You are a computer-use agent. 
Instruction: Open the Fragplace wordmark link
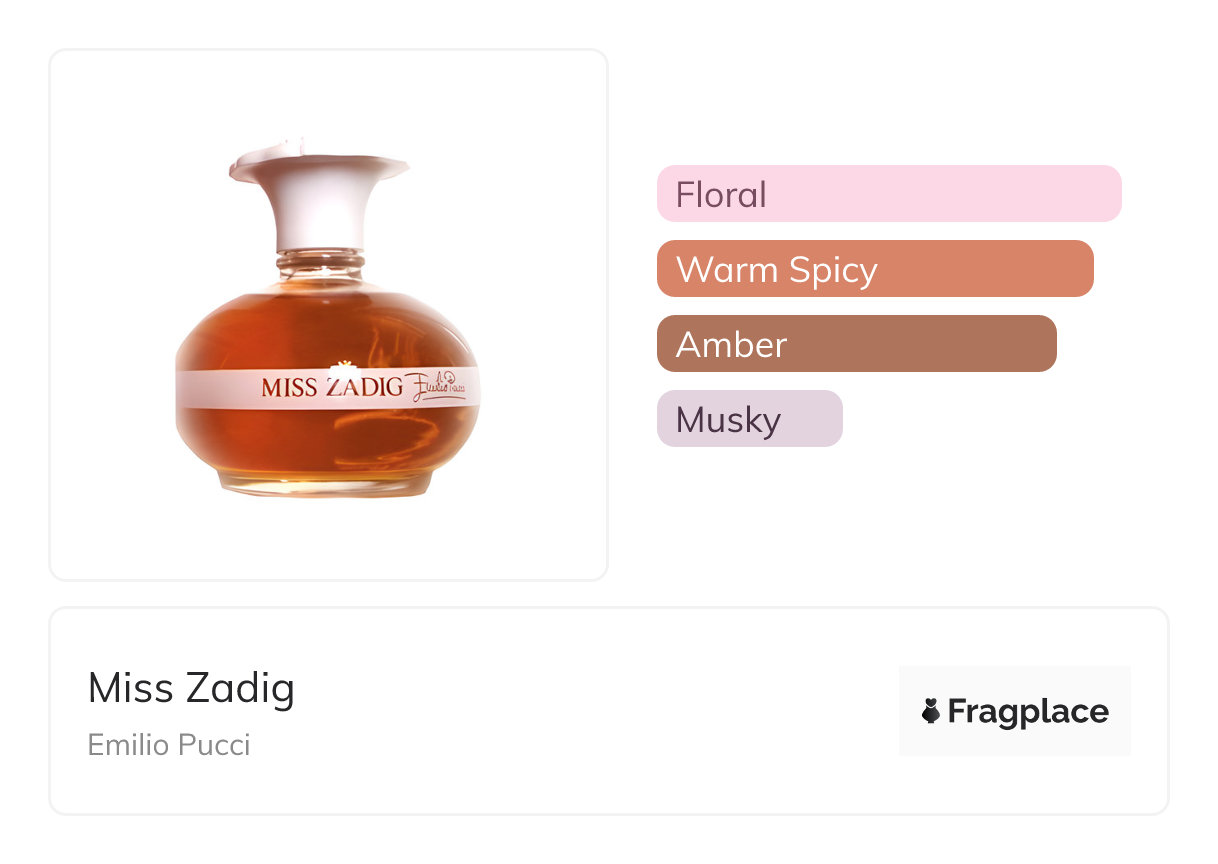tap(1028, 711)
